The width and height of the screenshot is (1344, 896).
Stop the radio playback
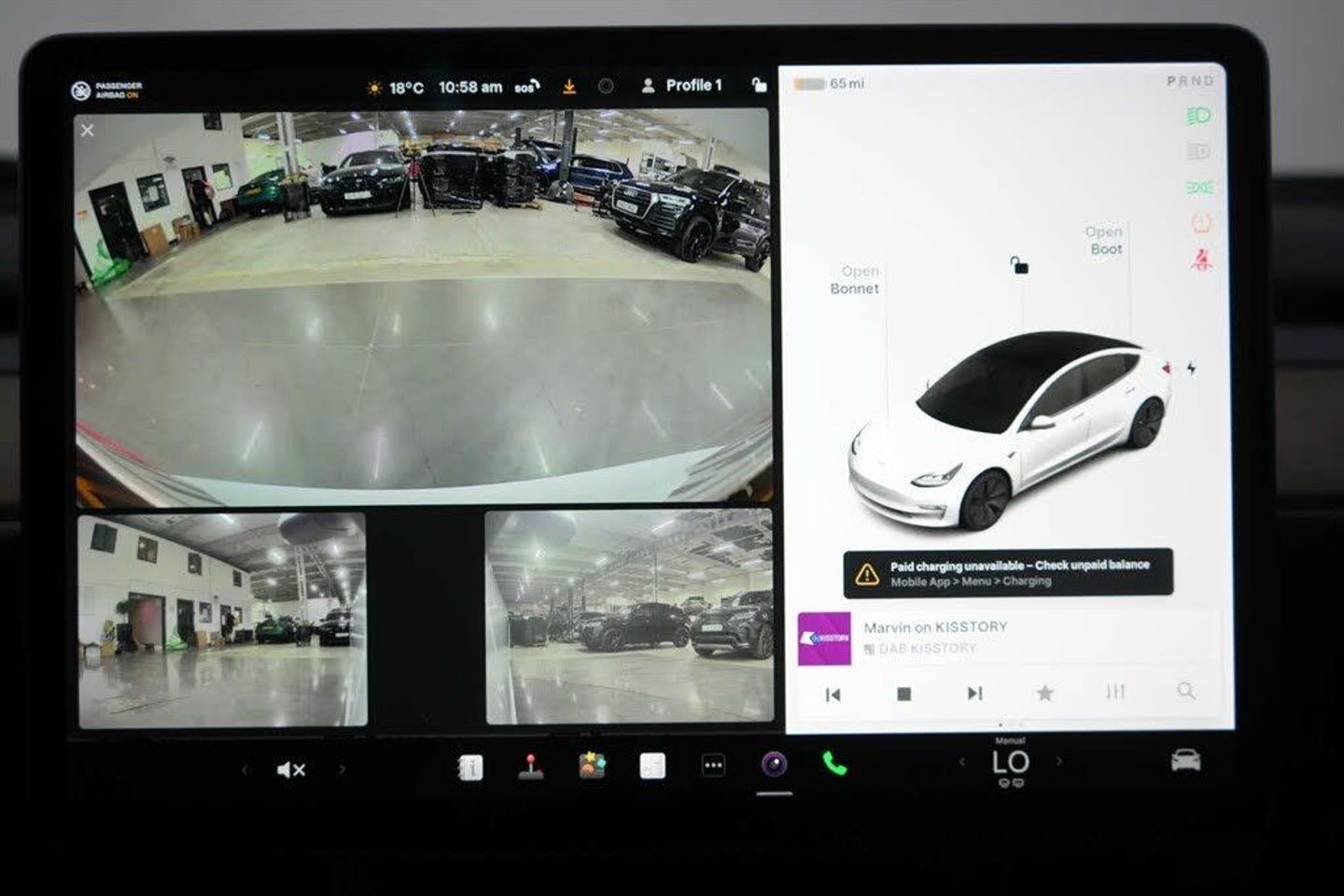(903, 693)
